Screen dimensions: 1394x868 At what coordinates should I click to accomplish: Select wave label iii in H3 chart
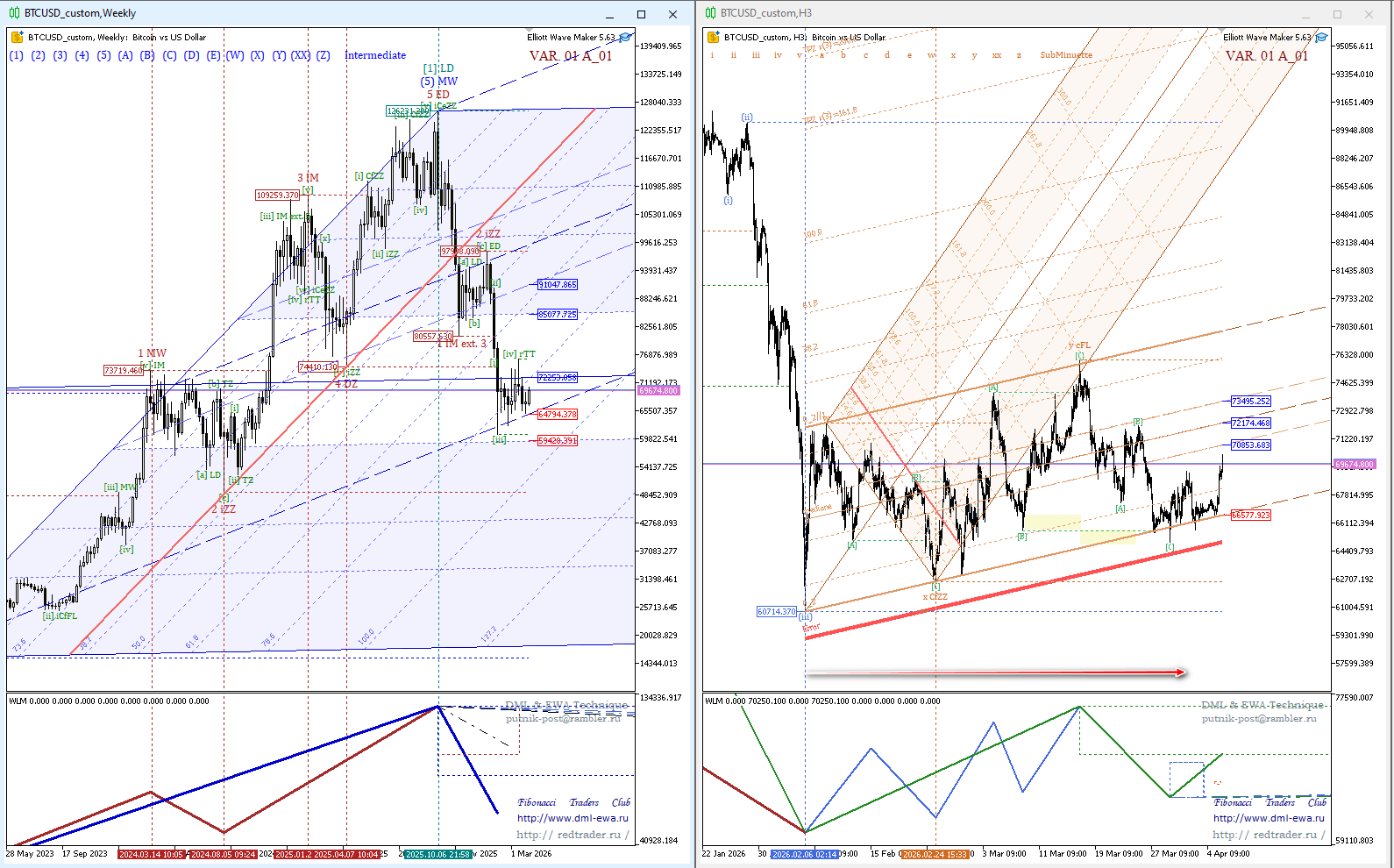756,55
